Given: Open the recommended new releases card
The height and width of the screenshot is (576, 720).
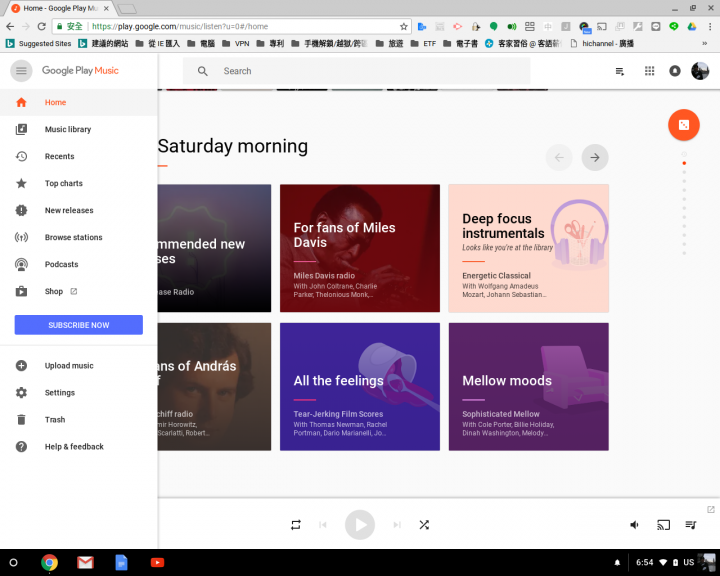Looking at the screenshot, I should (214, 248).
